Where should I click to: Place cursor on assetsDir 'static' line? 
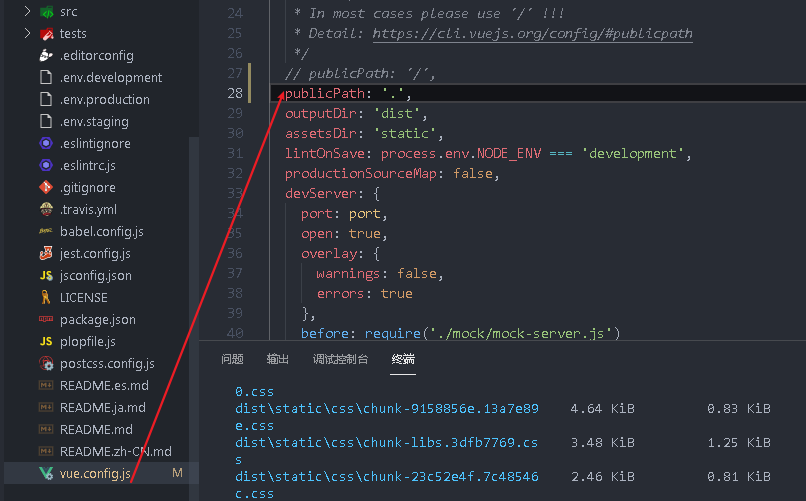point(364,134)
